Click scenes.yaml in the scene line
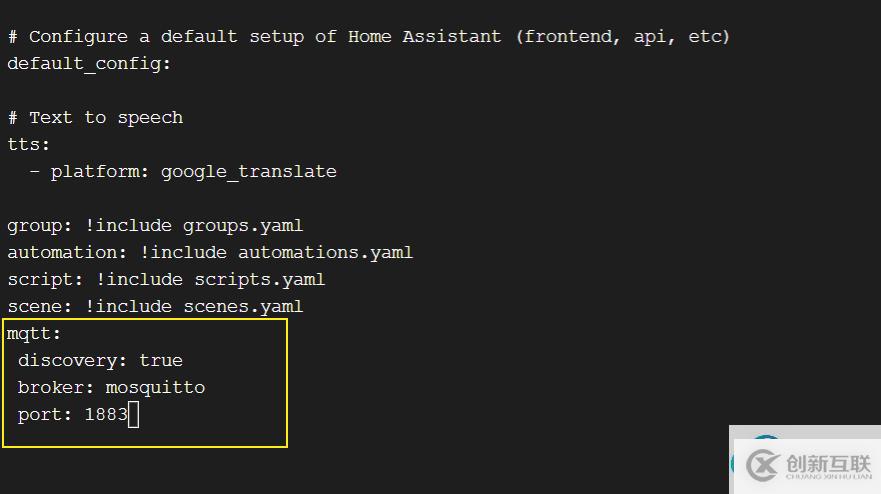This screenshot has width=881, height=494. [x=243, y=307]
